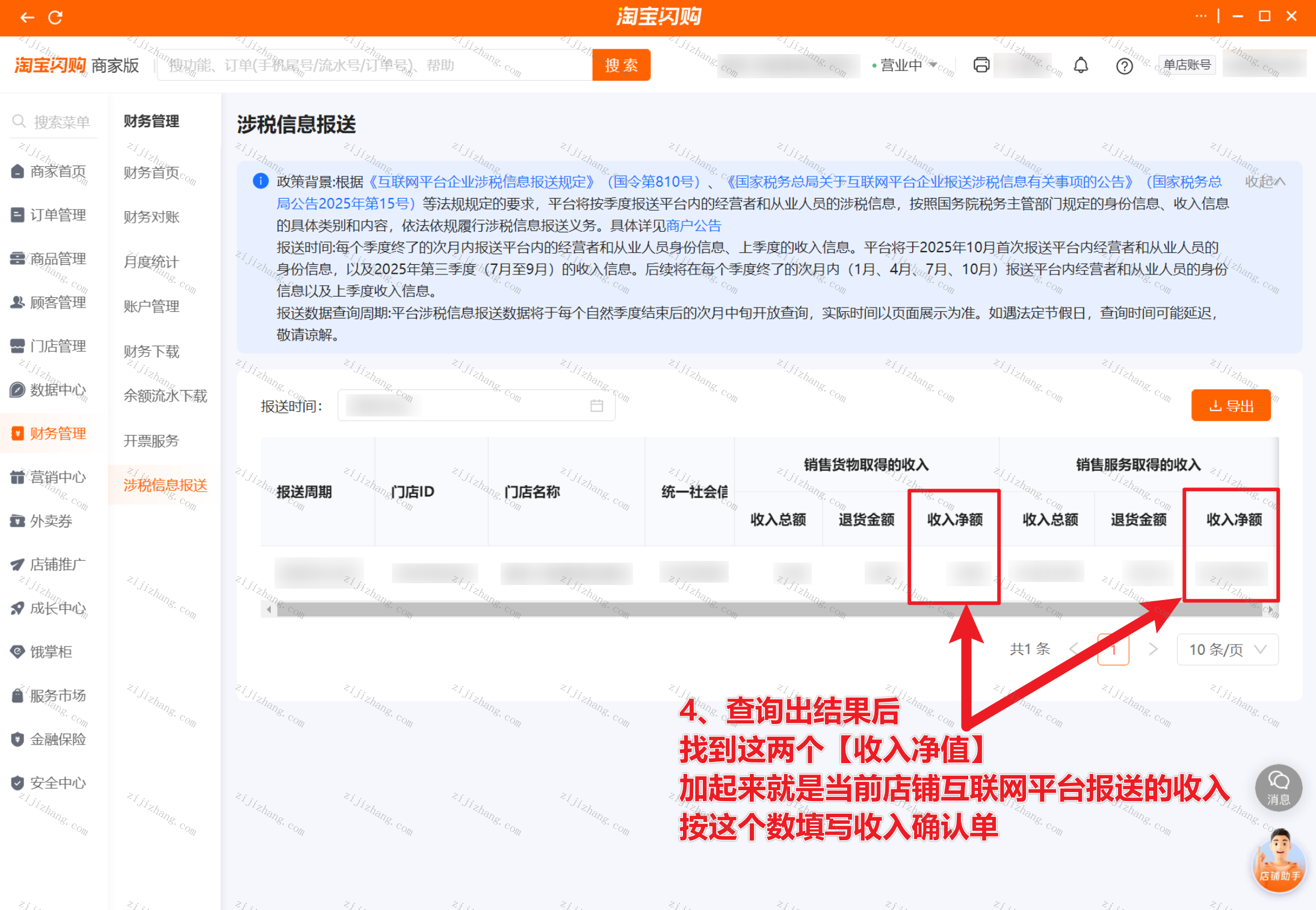Click the table scrollbar left arrow
1316x910 pixels.
point(268,610)
